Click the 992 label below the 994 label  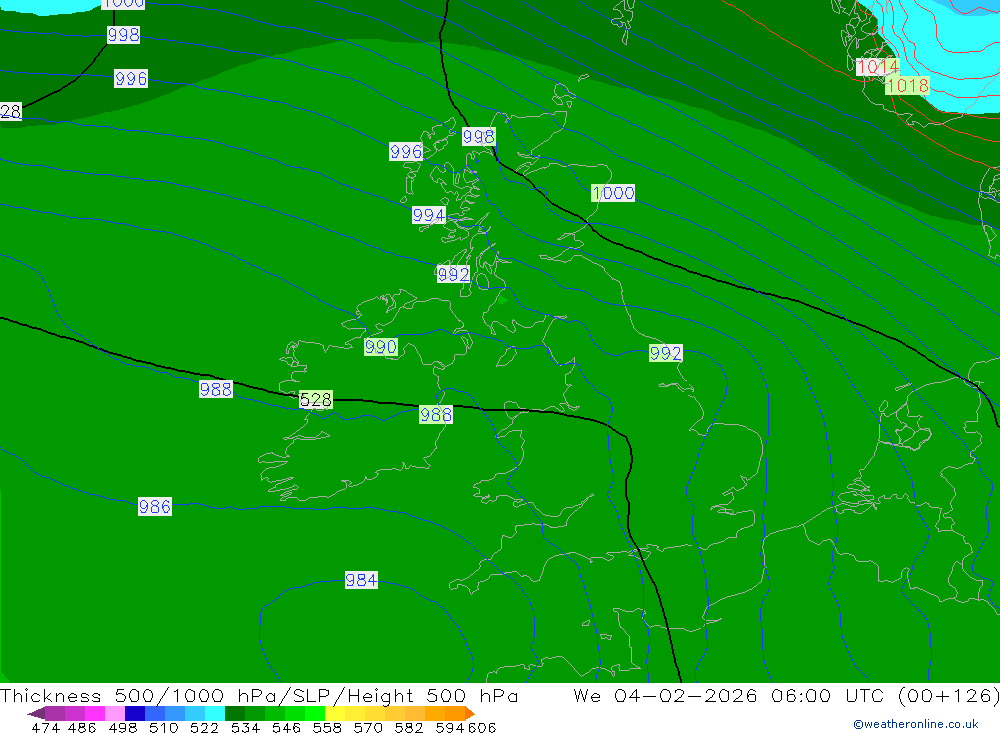[x=453, y=274]
